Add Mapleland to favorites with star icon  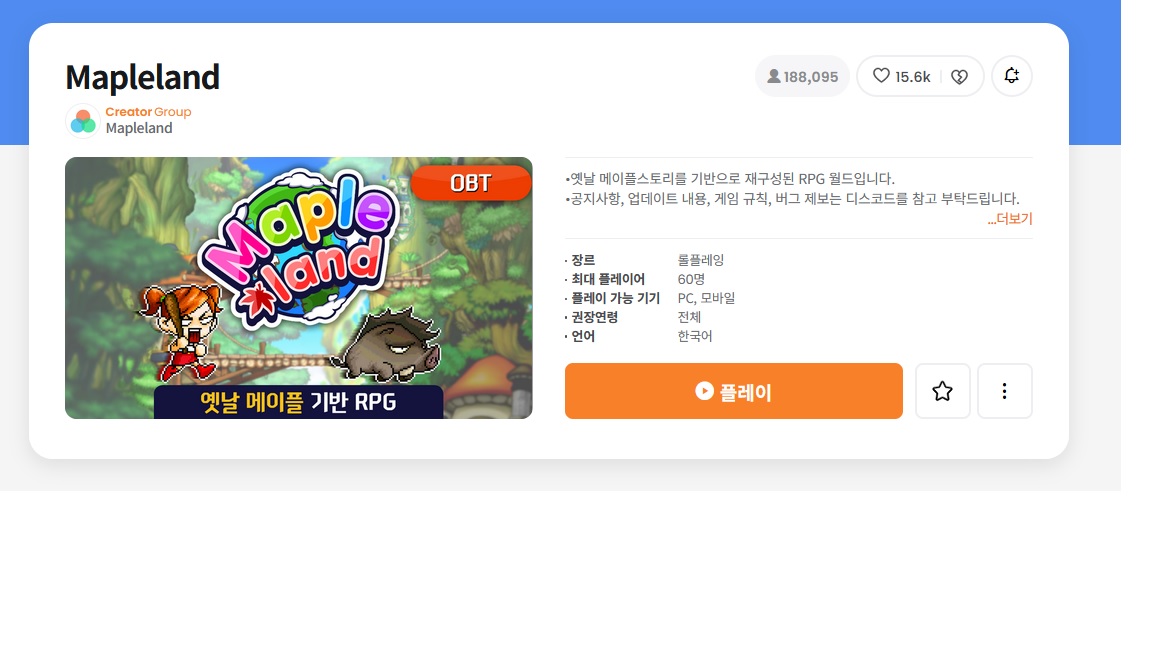click(943, 391)
